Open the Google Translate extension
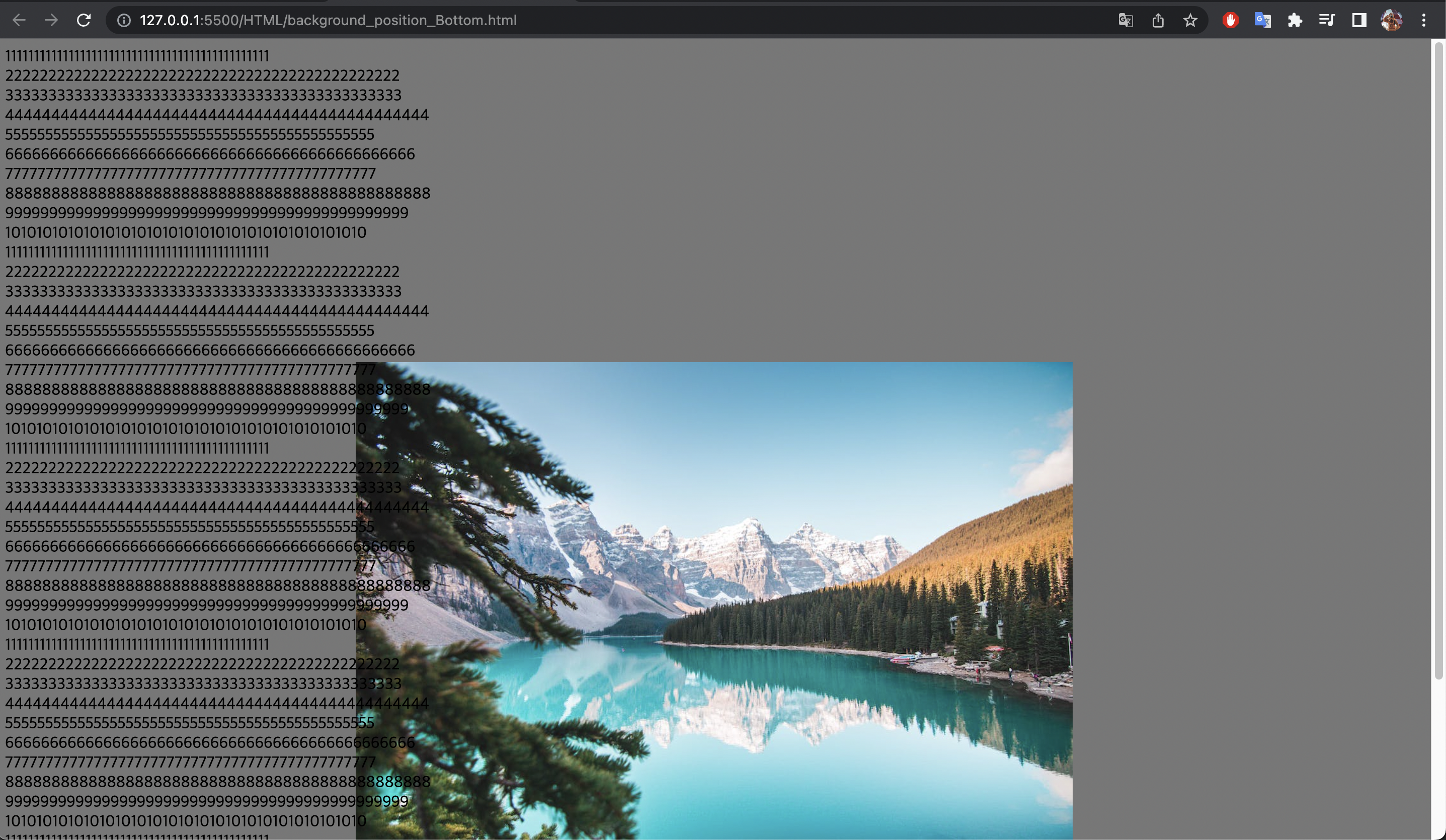Image resolution: width=1446 pixels, height=840 pixels. pyautogui.click(x=1262, y=21)
